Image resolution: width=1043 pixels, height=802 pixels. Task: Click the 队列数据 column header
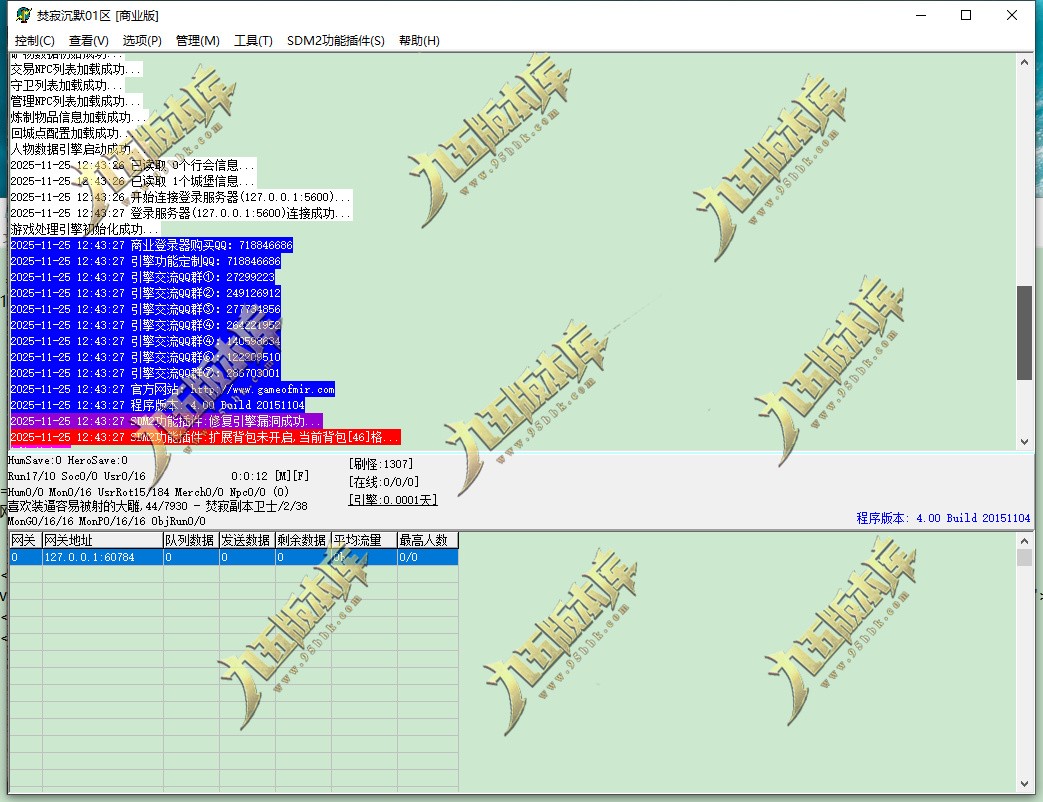coord(191,540)
